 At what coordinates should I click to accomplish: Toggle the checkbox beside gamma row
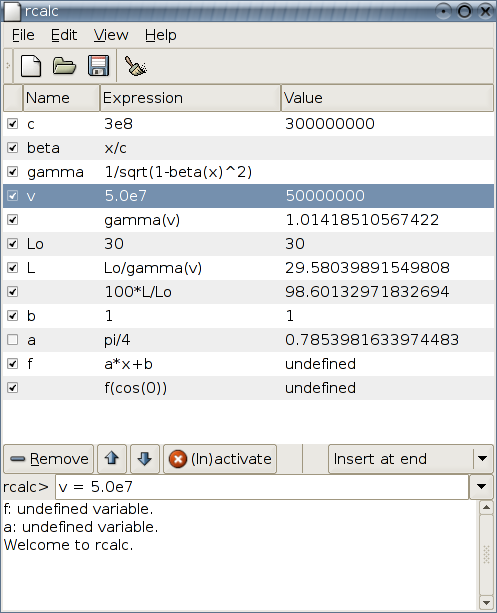click(x=13, y=172)
